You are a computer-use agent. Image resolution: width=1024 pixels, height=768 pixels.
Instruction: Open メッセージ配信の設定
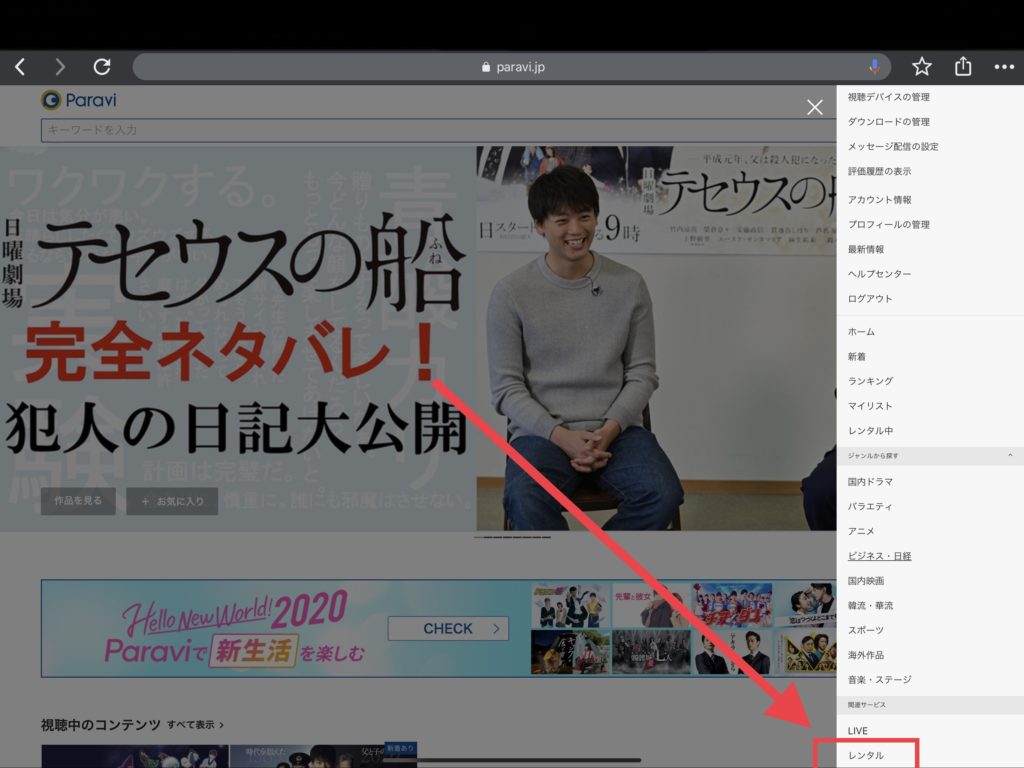(x=893, y=147)
